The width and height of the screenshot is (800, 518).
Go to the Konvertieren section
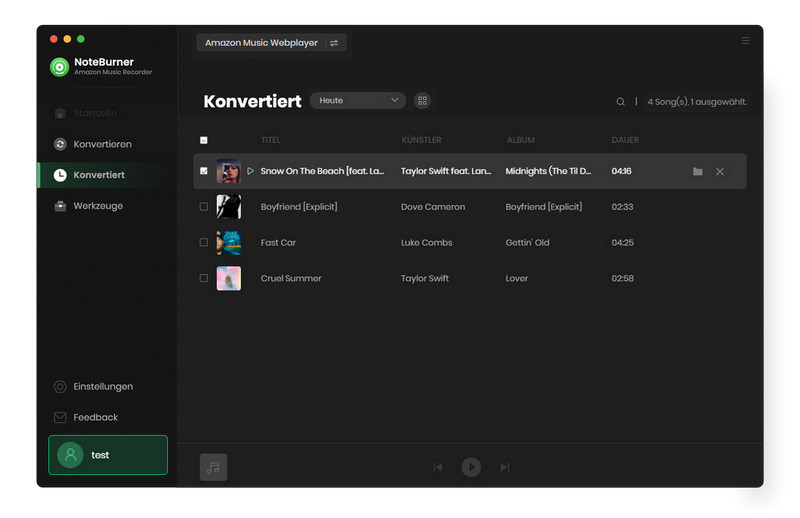92,144
